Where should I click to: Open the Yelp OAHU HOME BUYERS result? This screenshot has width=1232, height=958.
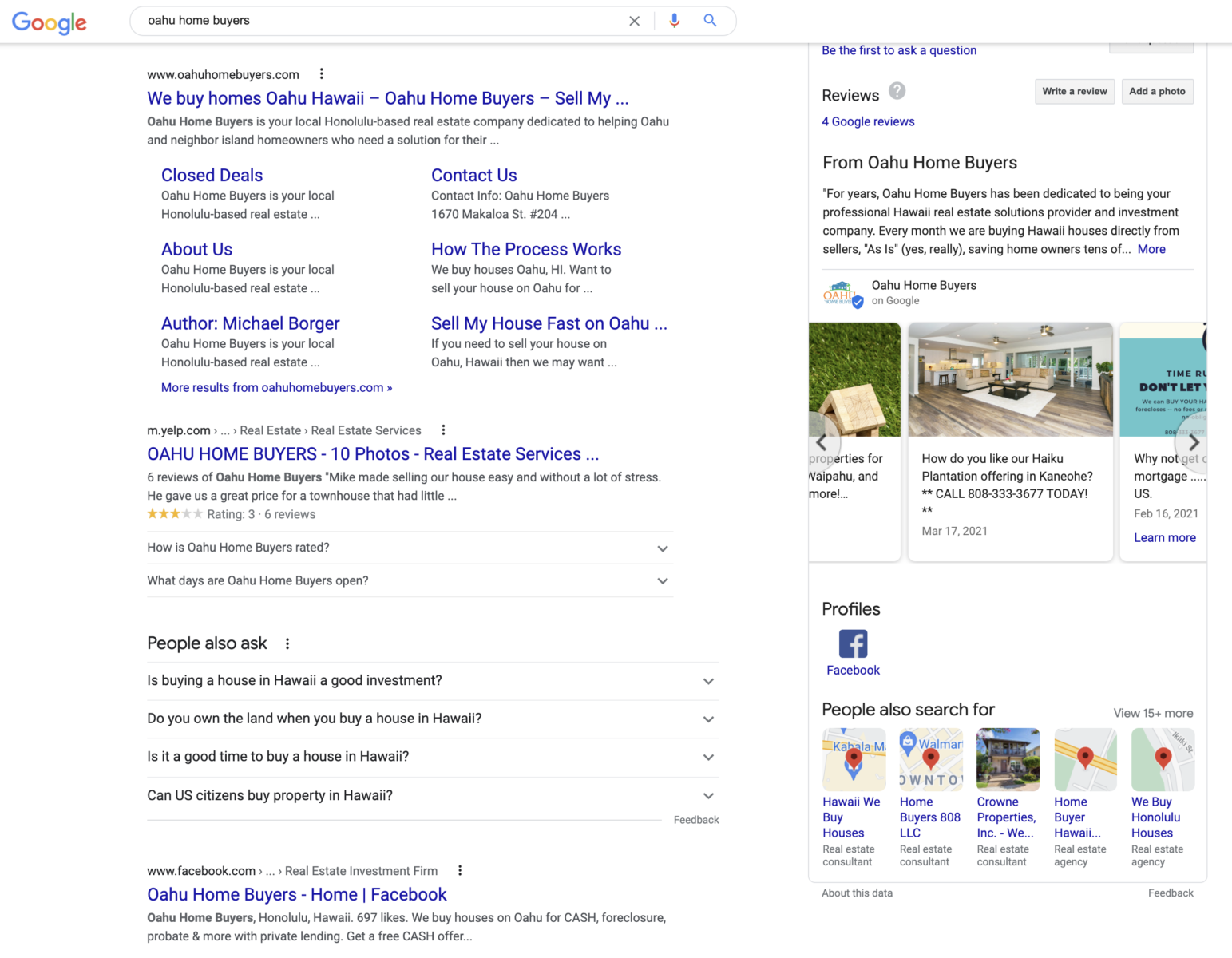[x=373, y=454]
